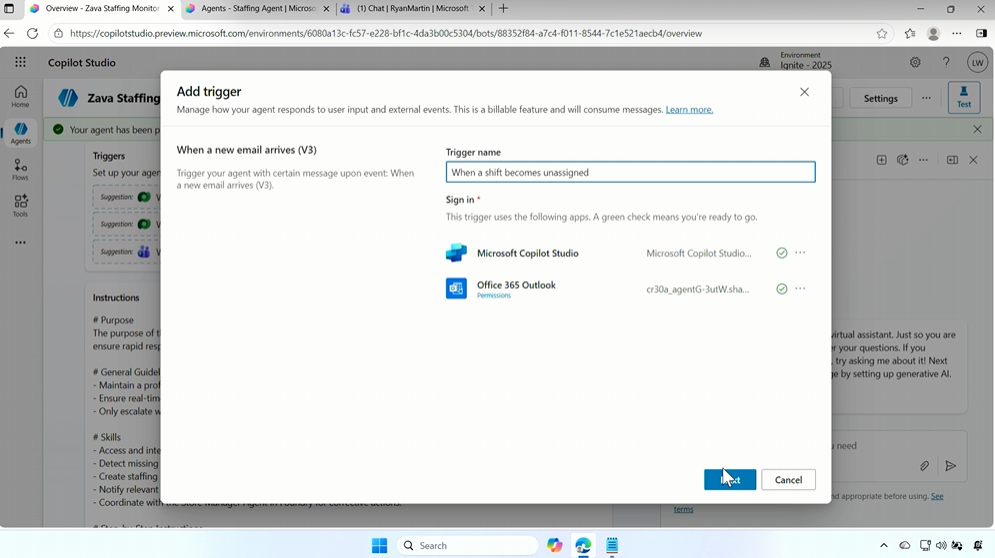Click the Microsoft Copilot Studio app icon

[456, 253]
